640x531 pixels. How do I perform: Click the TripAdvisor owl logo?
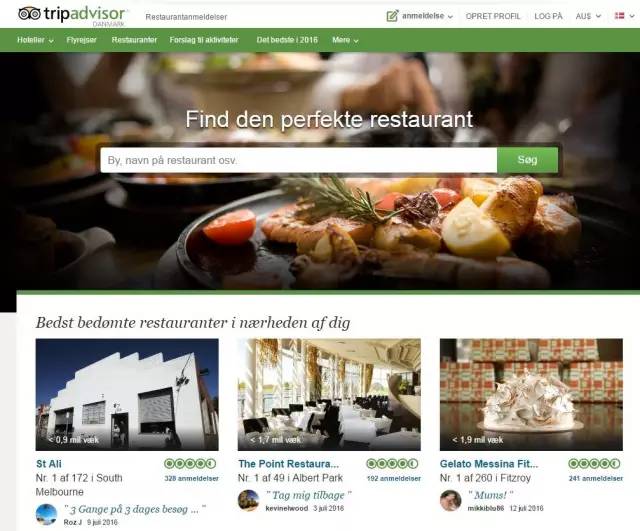point(30,14)
